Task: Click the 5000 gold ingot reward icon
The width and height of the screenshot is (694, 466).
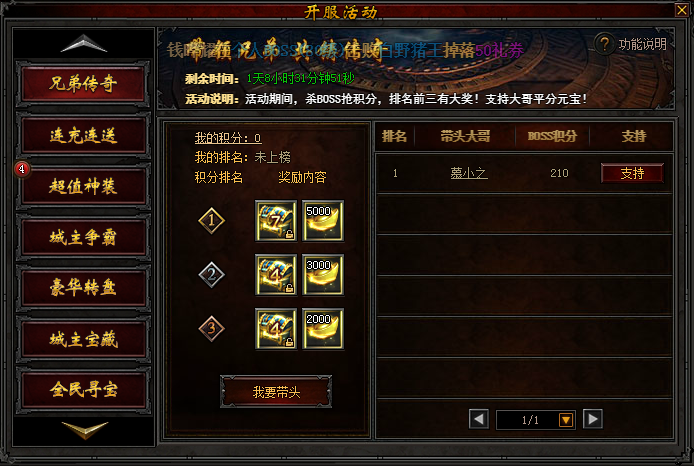Action: point(323,221)
